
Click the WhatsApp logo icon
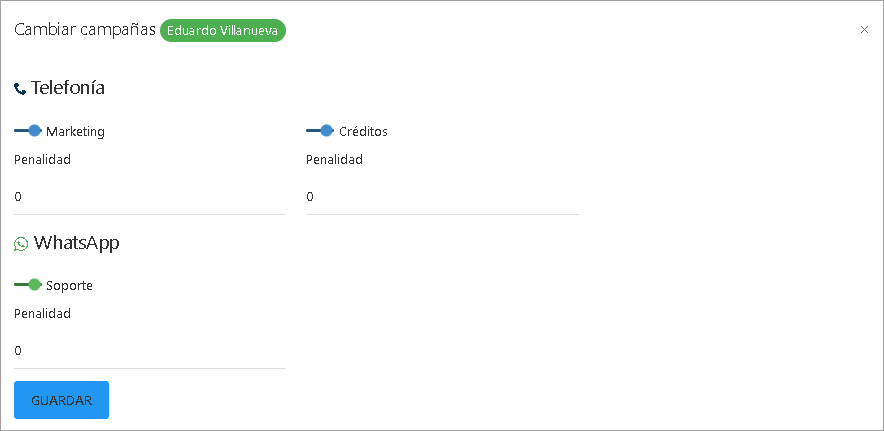click(x=21, y=244)
